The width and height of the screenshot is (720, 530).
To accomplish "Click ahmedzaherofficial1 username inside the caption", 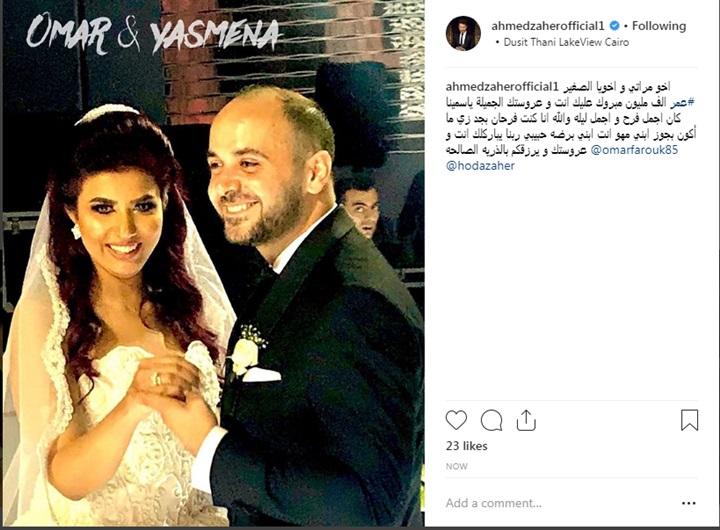I will click(x=501, y=87).
